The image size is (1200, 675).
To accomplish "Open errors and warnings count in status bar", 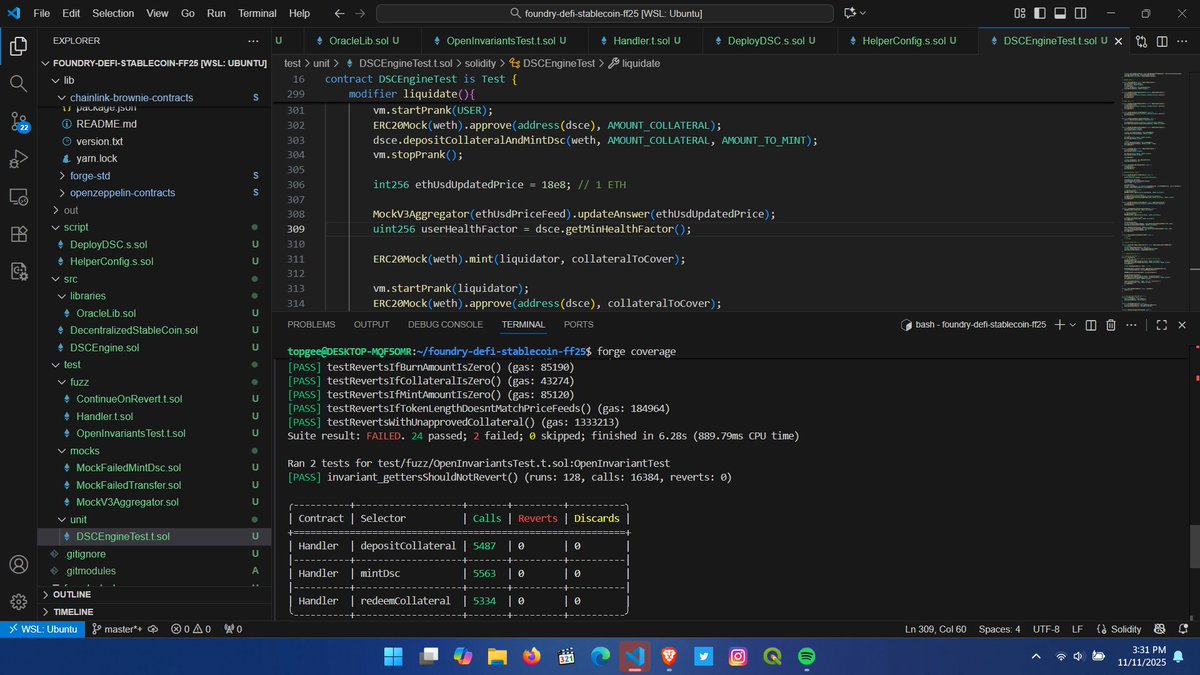I will coord(190,629).
